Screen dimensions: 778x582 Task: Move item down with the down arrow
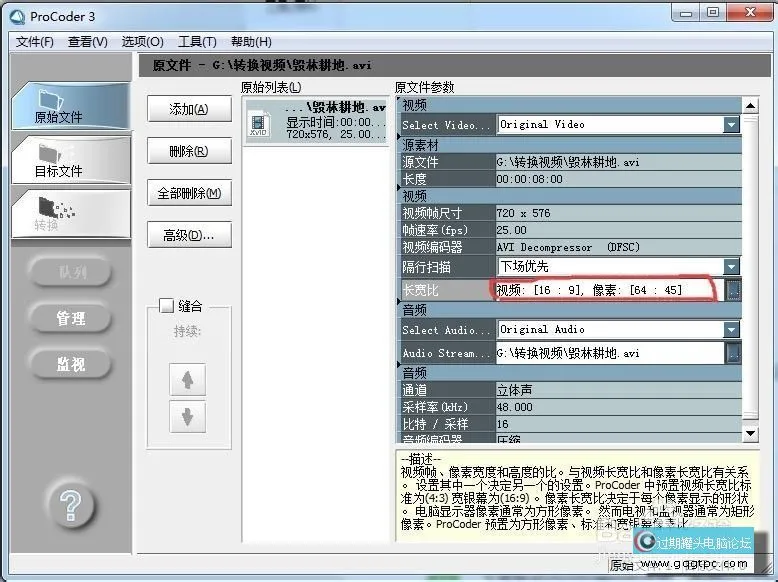(188, 416)
